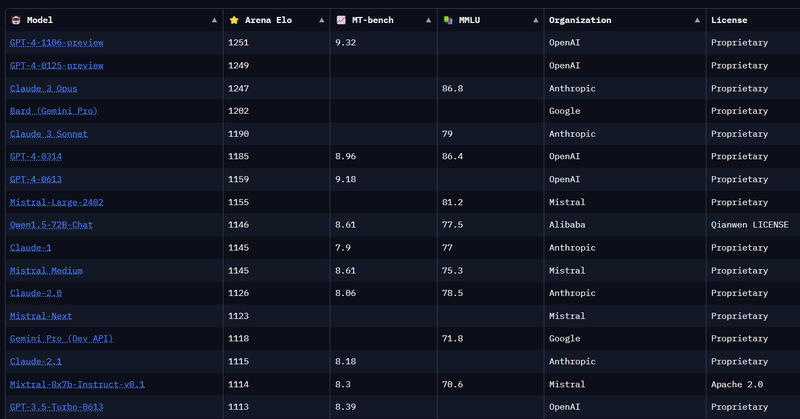Open the Qwen1.5-72B-Chat link
Image resolution: width=800 pixels, height=419 pixels.
51,225
